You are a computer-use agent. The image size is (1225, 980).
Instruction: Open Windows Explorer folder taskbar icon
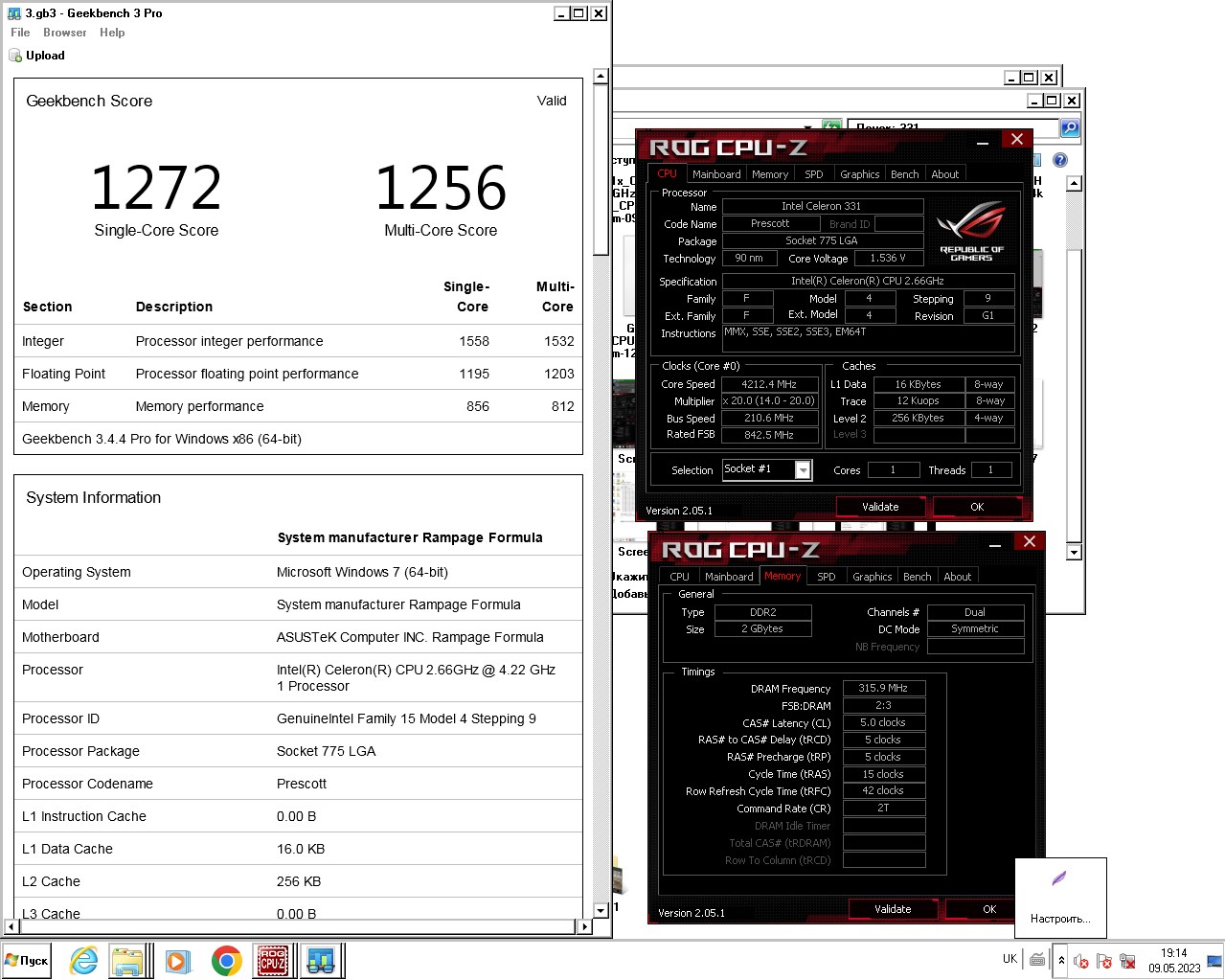click(x=127, y=961)
